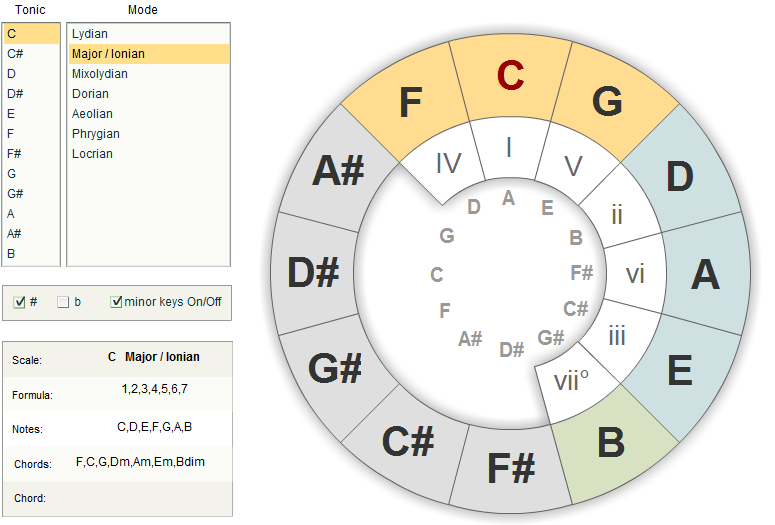Viewport: 775px width, 525px height.
Task: Toggle minor keys On/Off checkbox
Action: point(116,302)
